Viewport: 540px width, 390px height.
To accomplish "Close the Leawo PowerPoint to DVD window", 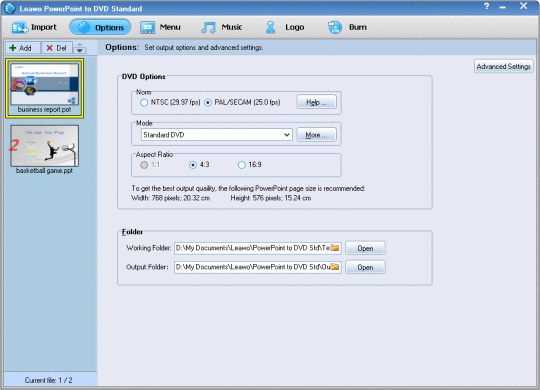I will (x=523, y=6).
